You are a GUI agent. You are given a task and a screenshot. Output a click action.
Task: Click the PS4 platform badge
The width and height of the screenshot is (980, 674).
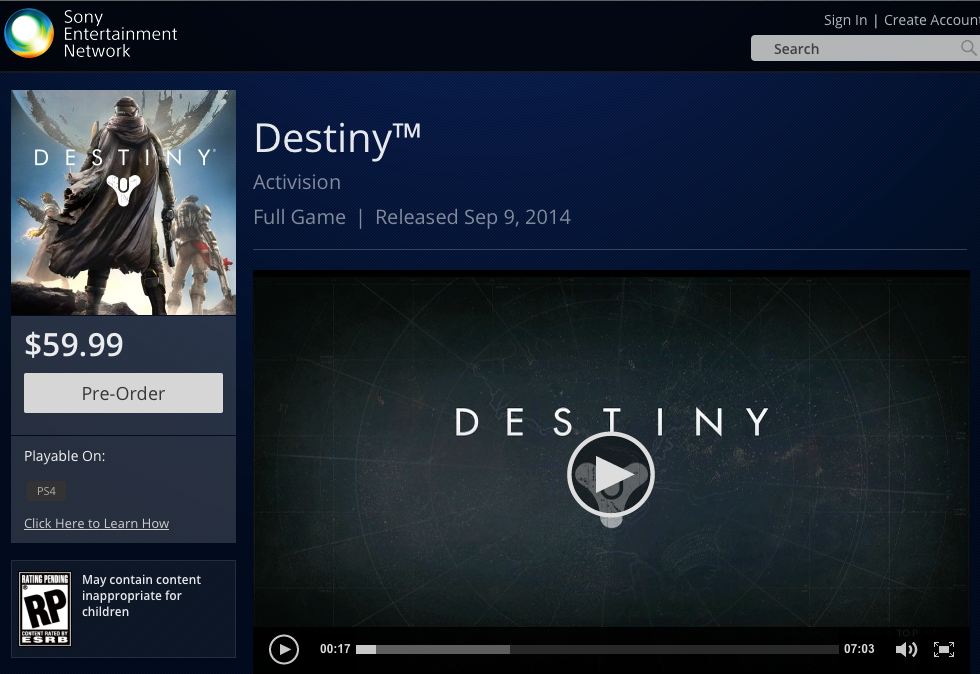point(46,491)
